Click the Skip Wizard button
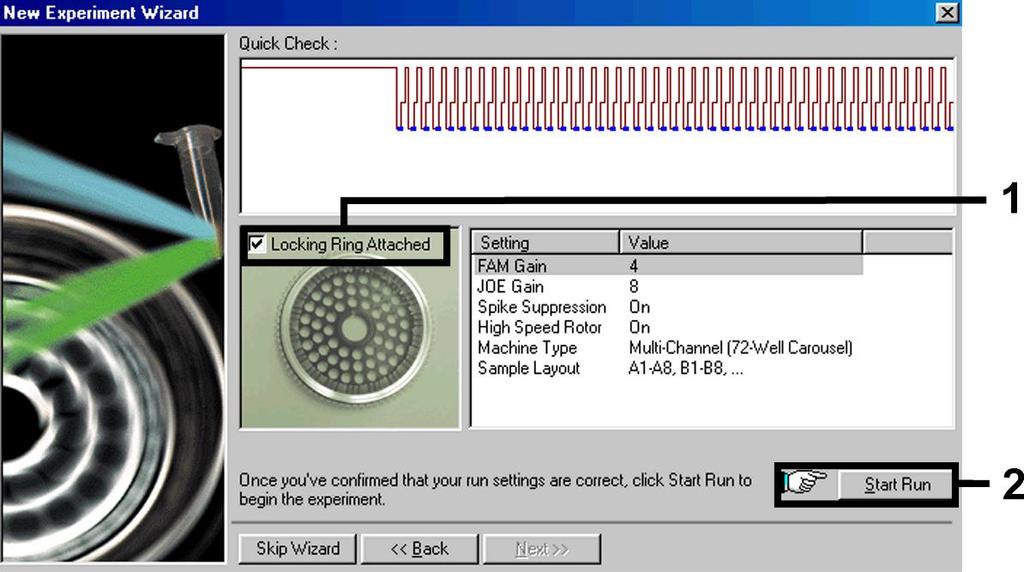The width and height of the screenshot is (1024, 572). click(298, 548)
